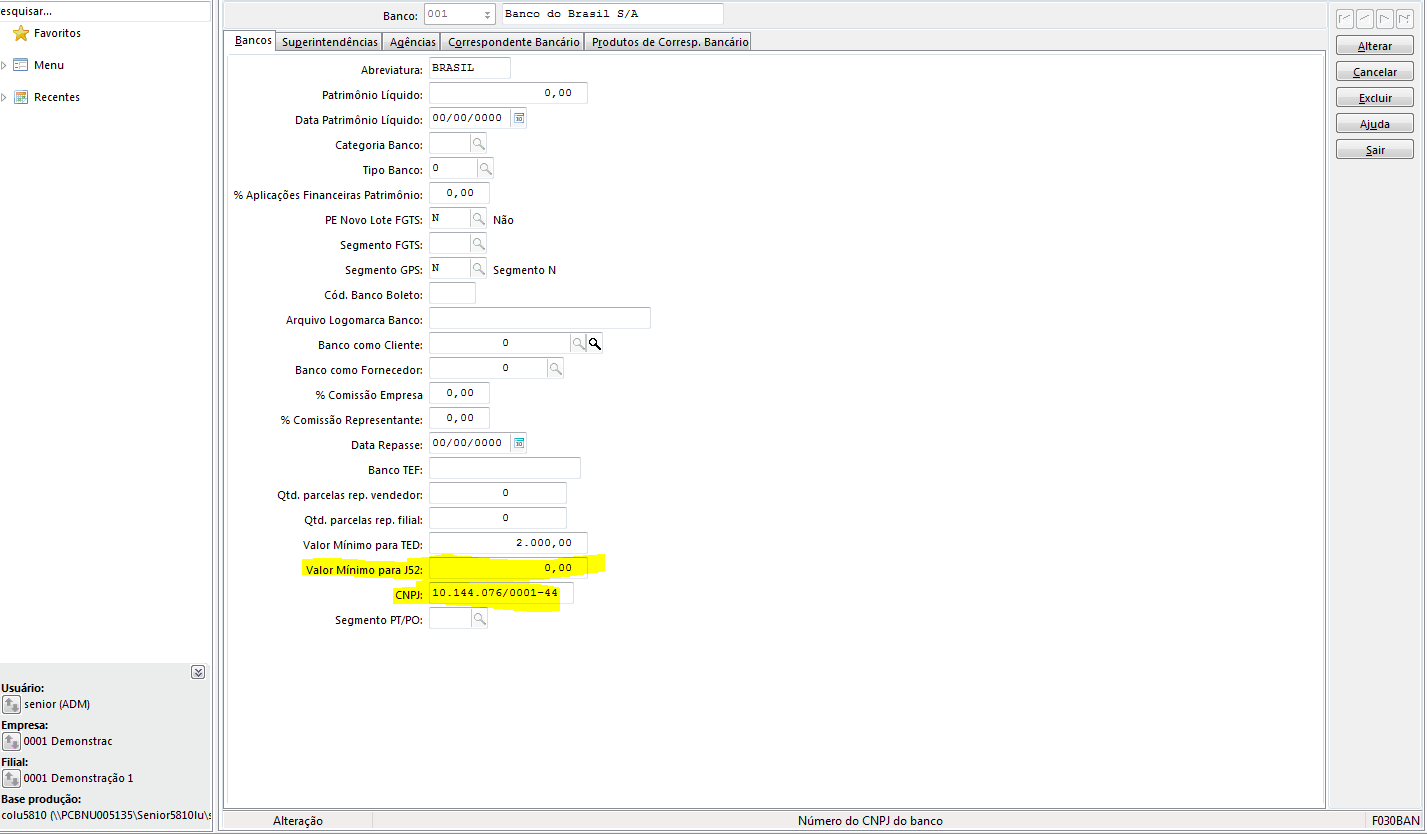This screenshot has height=835, width=1427.
Task: Switch to the Agências tab
Action: (x=412, y=42)
